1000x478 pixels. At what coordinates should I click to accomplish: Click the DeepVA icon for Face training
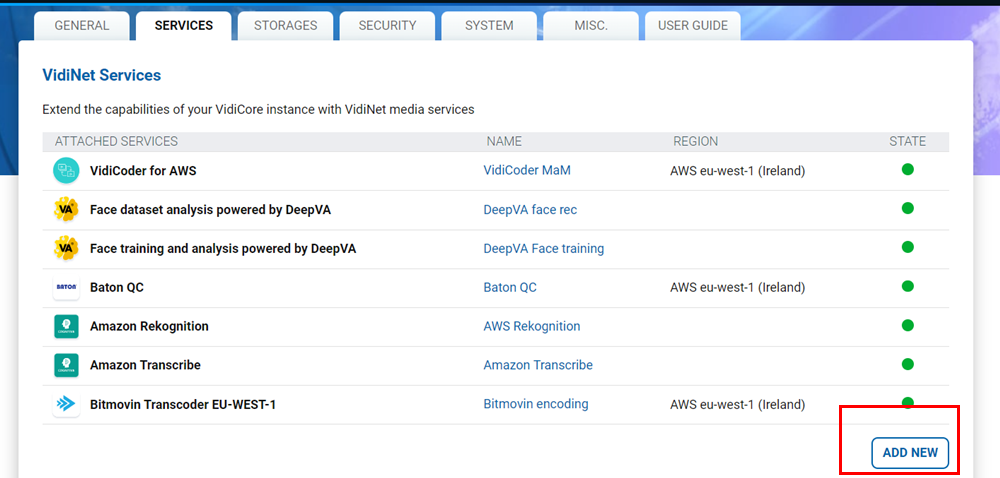coord(66,249)
